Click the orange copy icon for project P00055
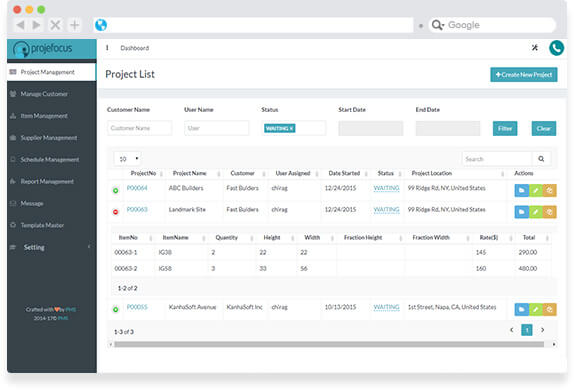This screenshot has width=574, height=390. 549,309
